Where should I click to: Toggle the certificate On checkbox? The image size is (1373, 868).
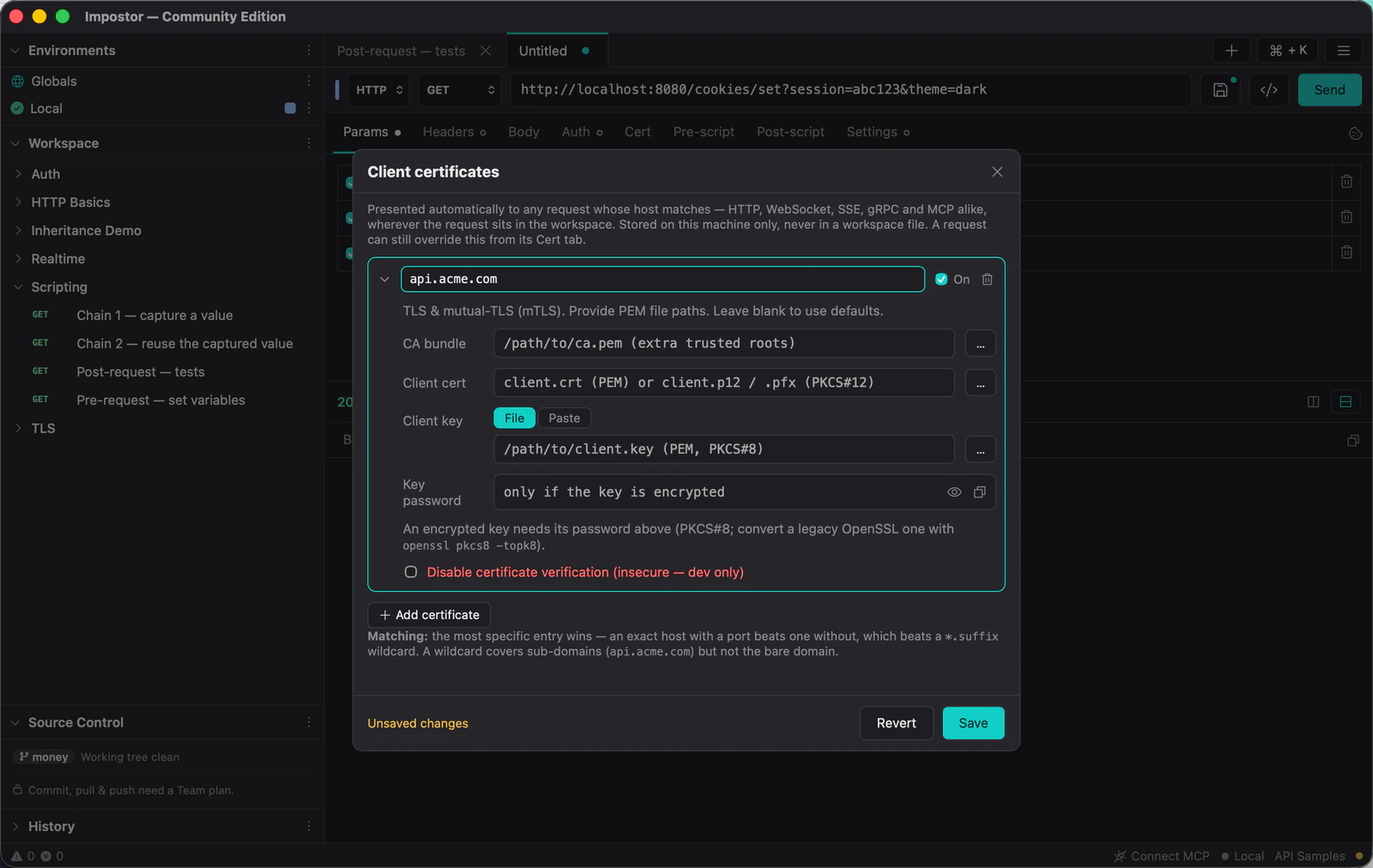[941, 280]
